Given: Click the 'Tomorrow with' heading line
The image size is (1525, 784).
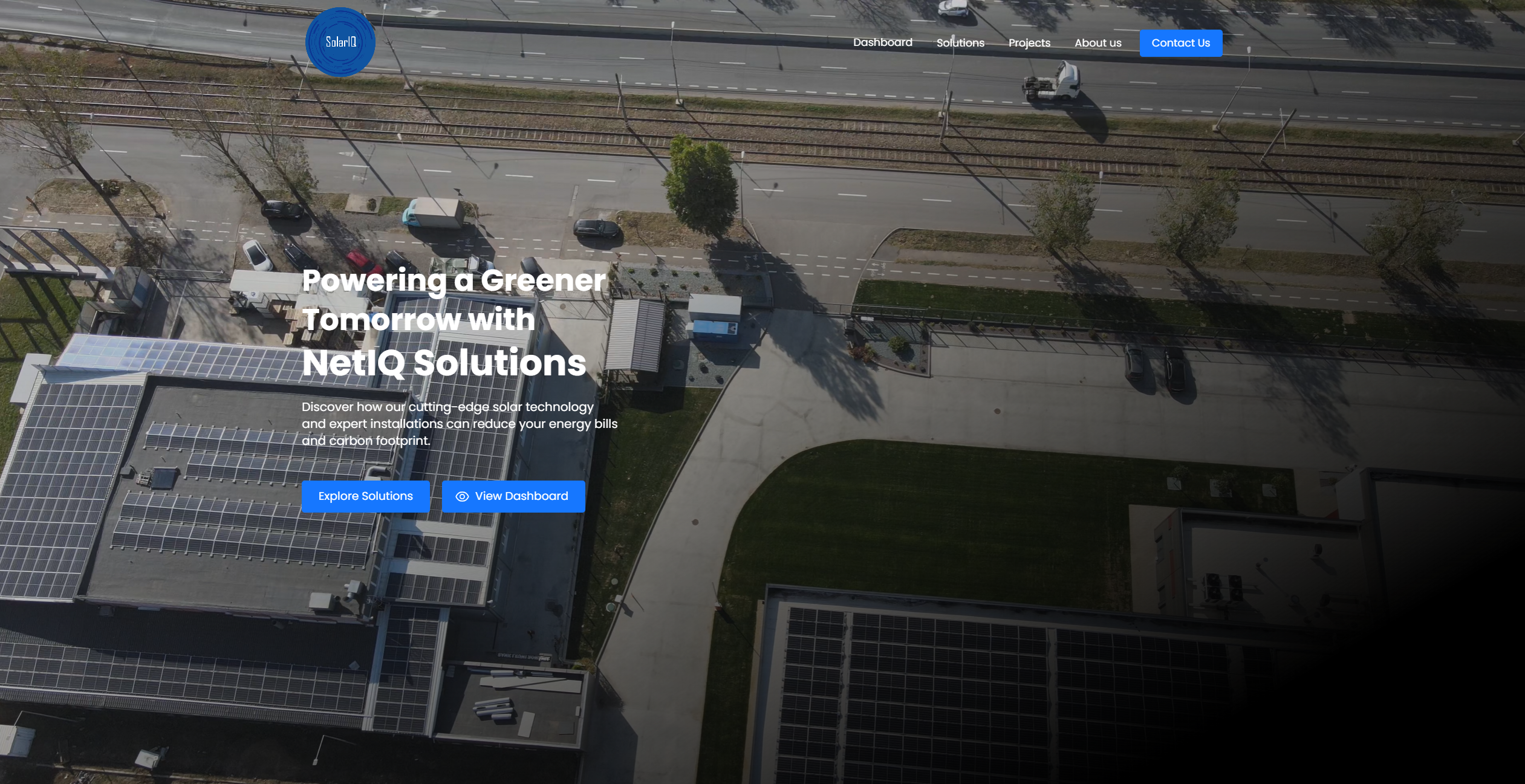Looking at the screenshot, I should (418, 319).
